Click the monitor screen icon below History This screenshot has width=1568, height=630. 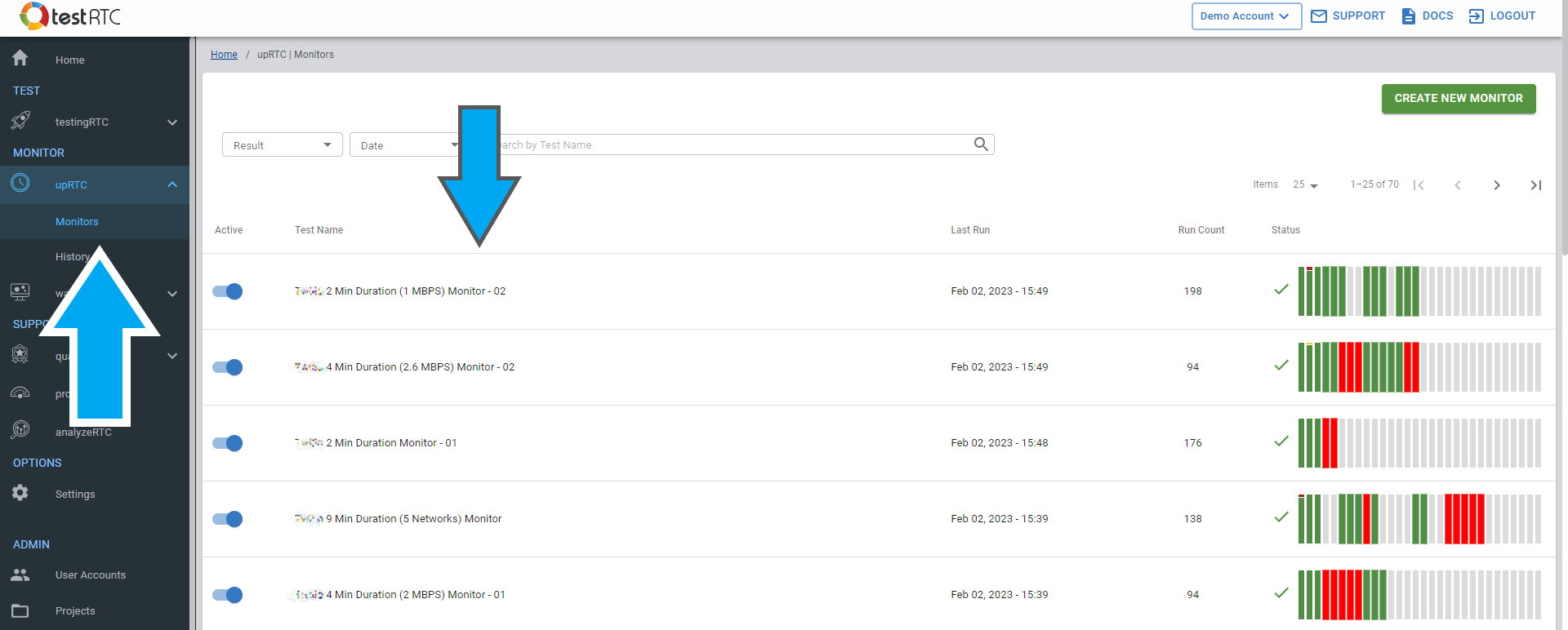click(x=20, y=291)
